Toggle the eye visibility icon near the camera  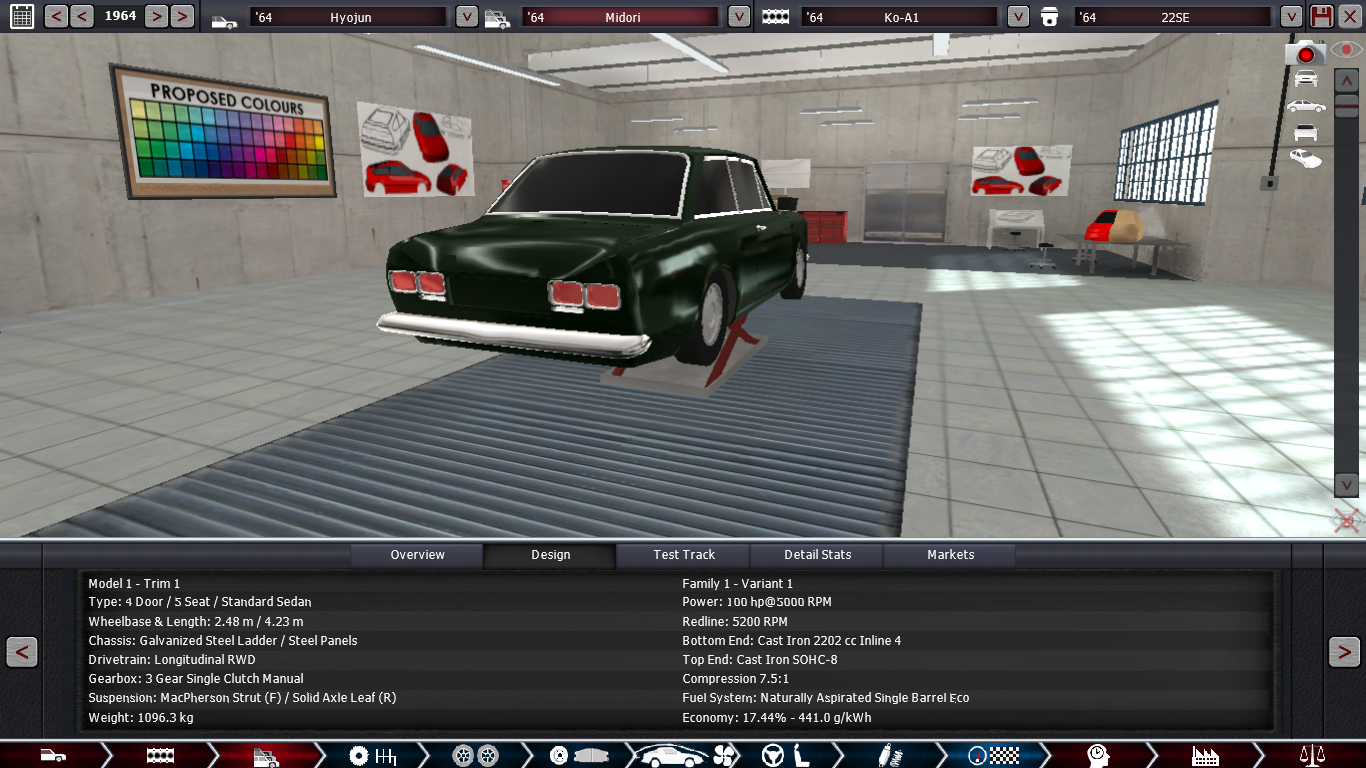coord(1346,48)
